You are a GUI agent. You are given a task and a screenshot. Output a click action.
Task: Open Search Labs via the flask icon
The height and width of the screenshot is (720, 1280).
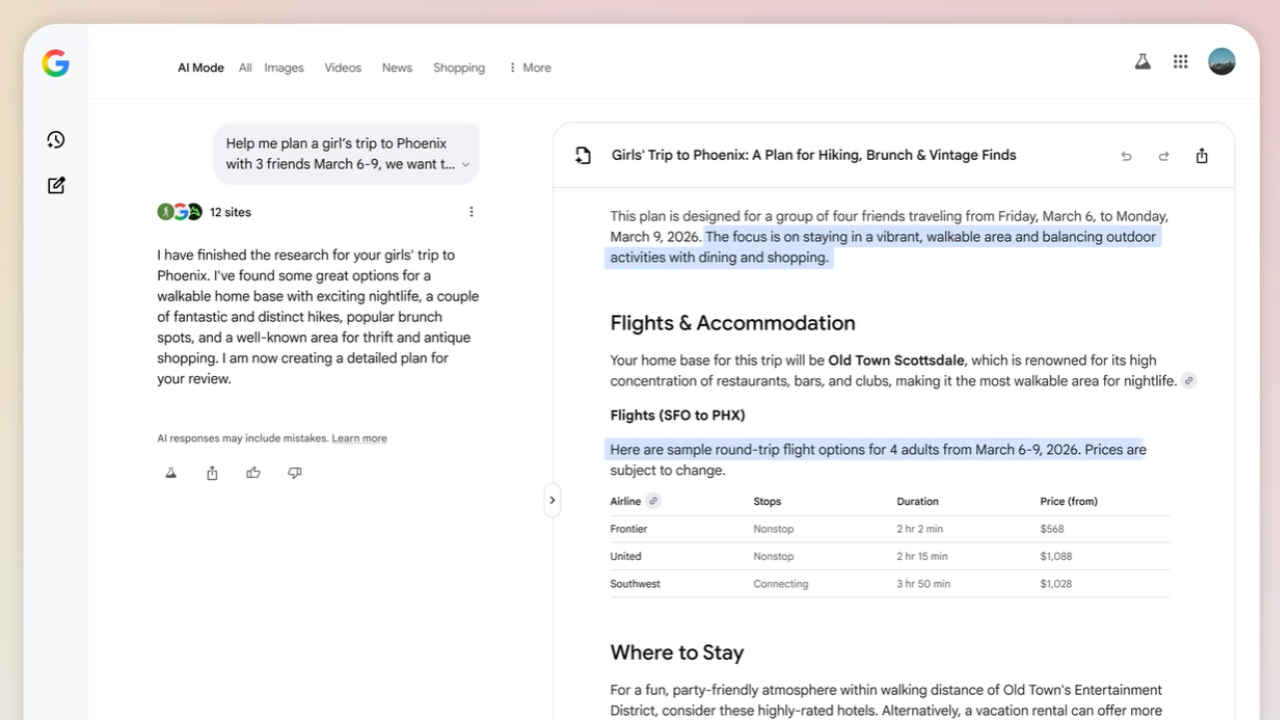click(1142, 61)
